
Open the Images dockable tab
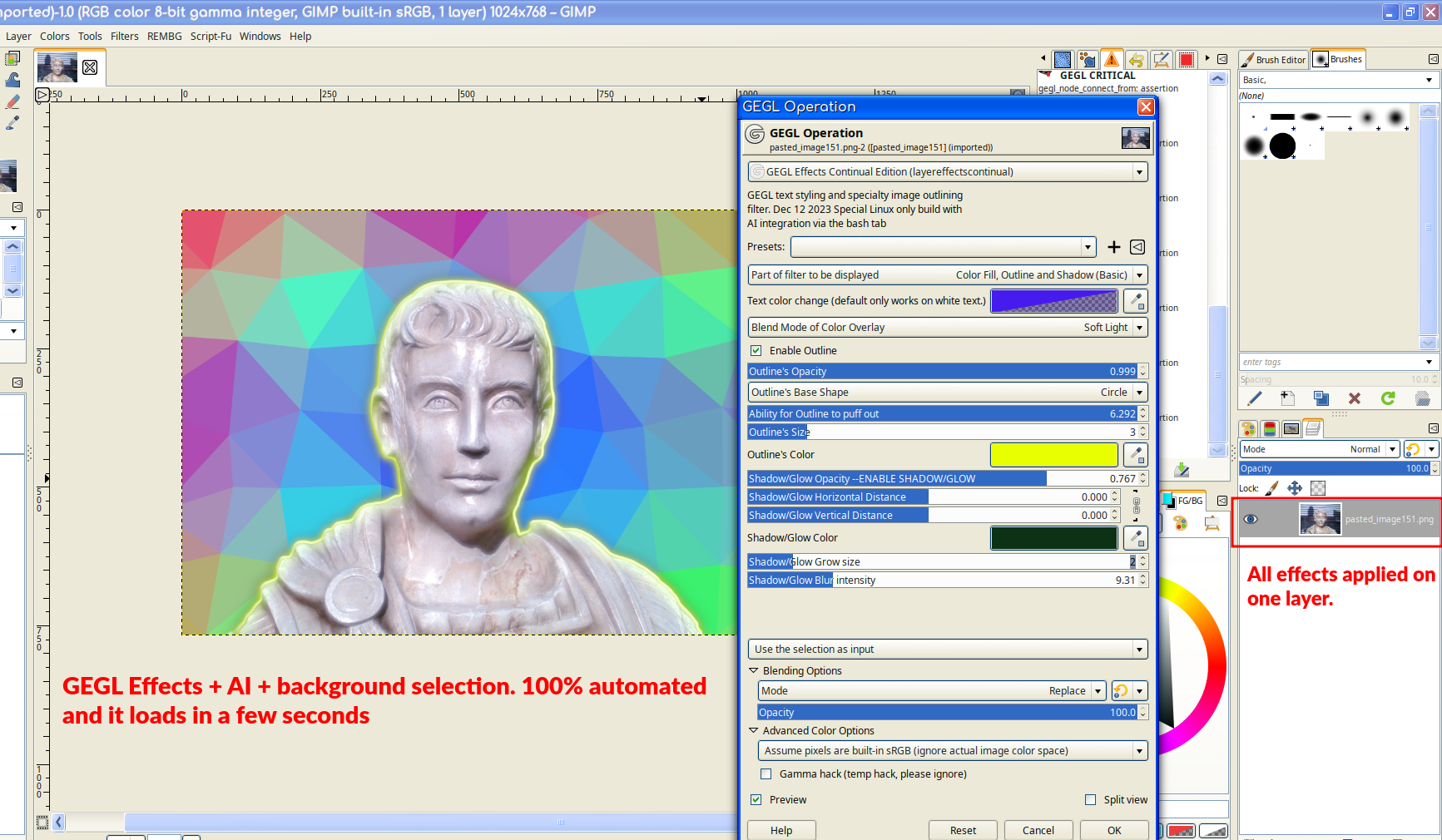pos(1291,429)
